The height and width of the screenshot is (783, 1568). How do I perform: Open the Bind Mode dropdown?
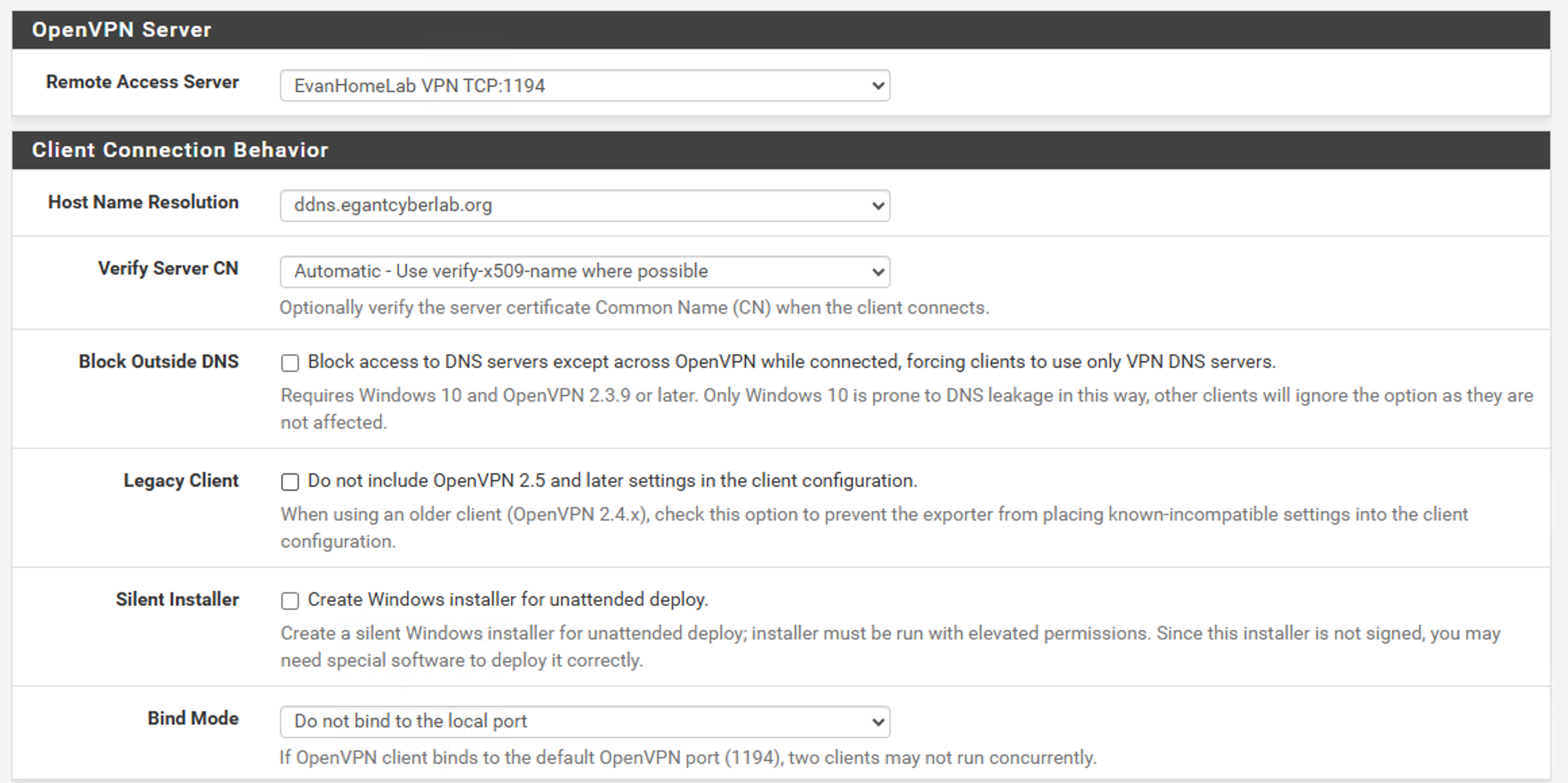(585, 721)
